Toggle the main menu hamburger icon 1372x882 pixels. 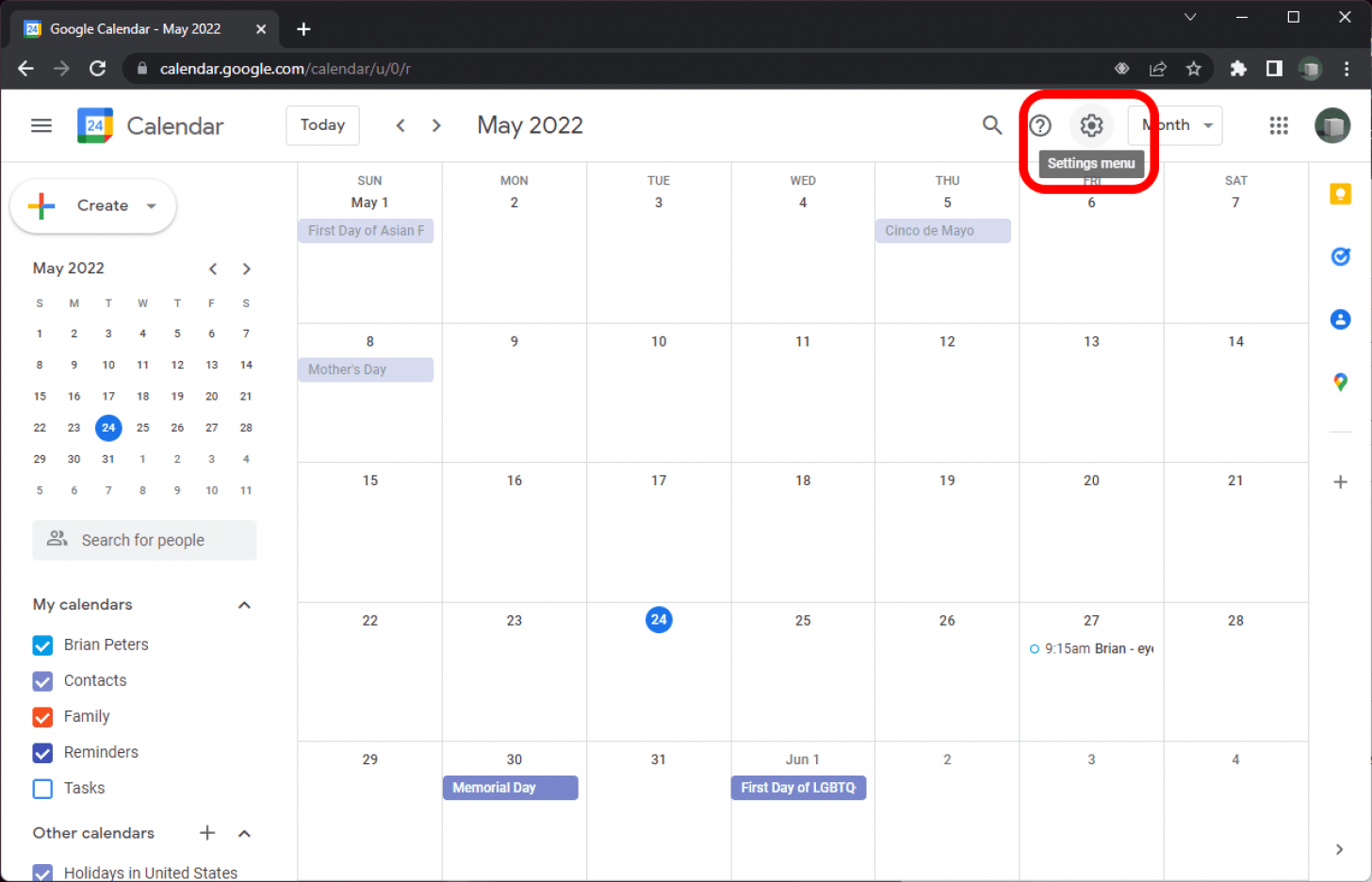click(41, 125)
